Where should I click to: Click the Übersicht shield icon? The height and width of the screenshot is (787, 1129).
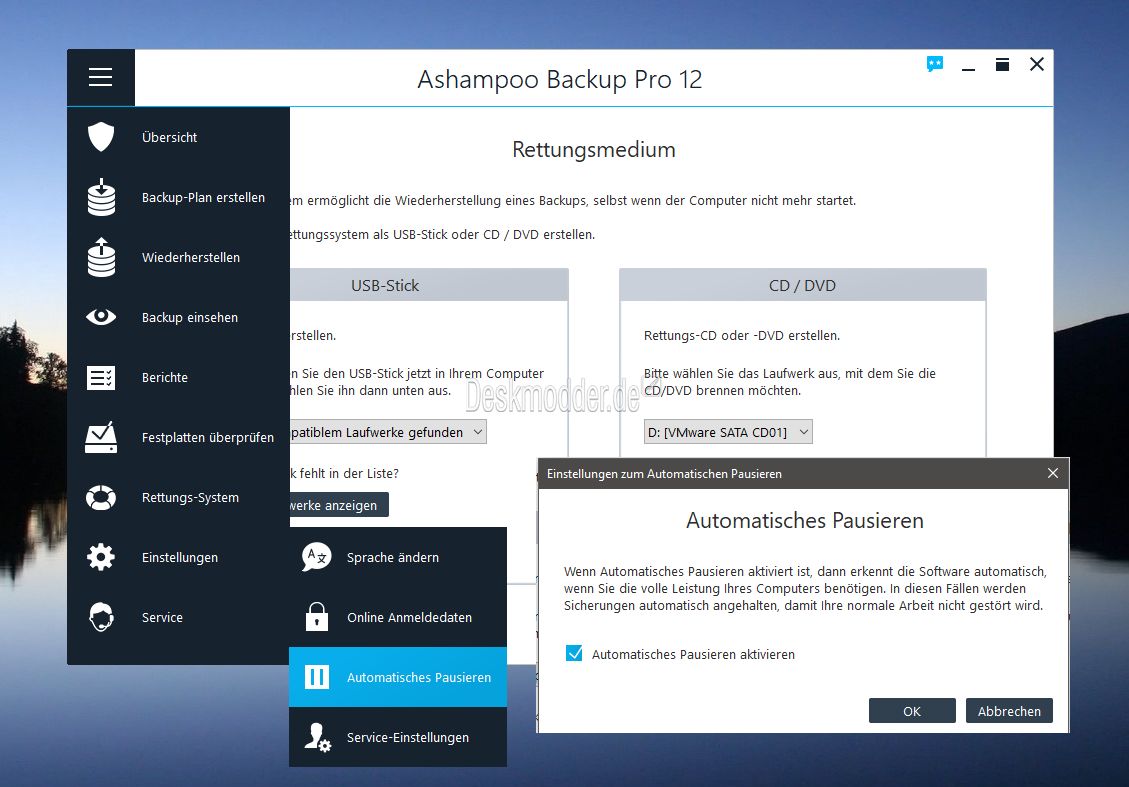tap(101, 137)
